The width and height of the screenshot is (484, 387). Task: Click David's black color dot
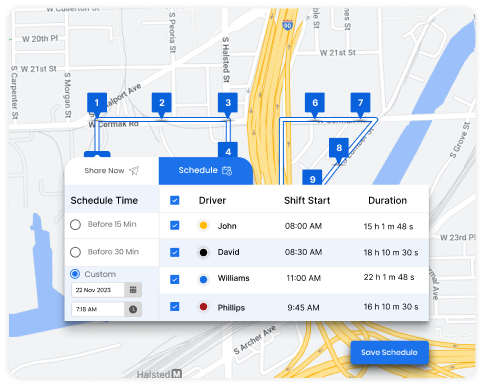coord(203,252)
